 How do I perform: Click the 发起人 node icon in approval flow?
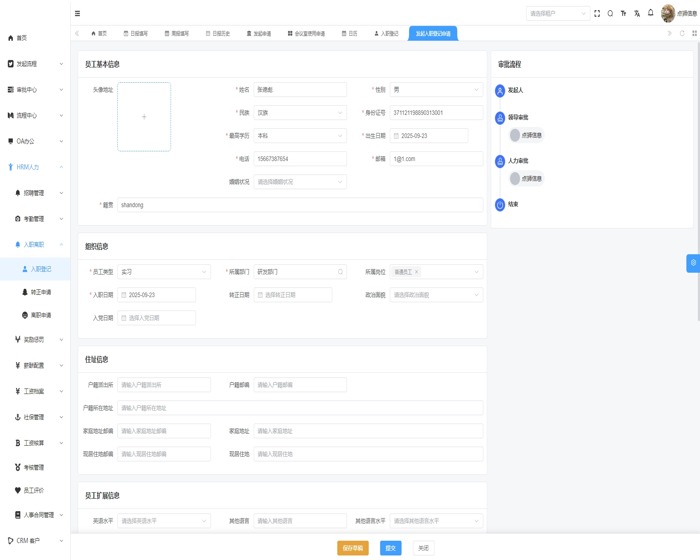tap(500, 89)
